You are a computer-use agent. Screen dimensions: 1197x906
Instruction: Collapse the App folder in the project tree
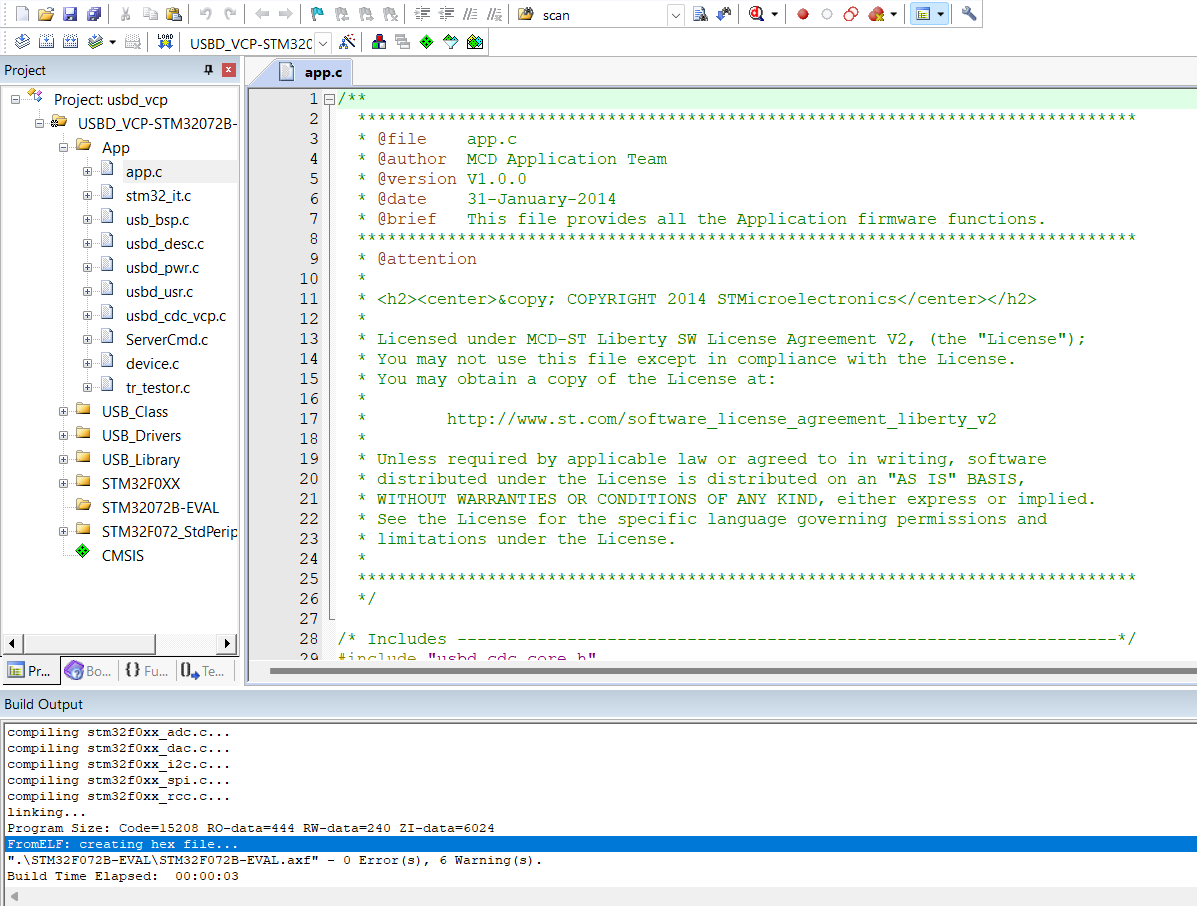[63, 147]
